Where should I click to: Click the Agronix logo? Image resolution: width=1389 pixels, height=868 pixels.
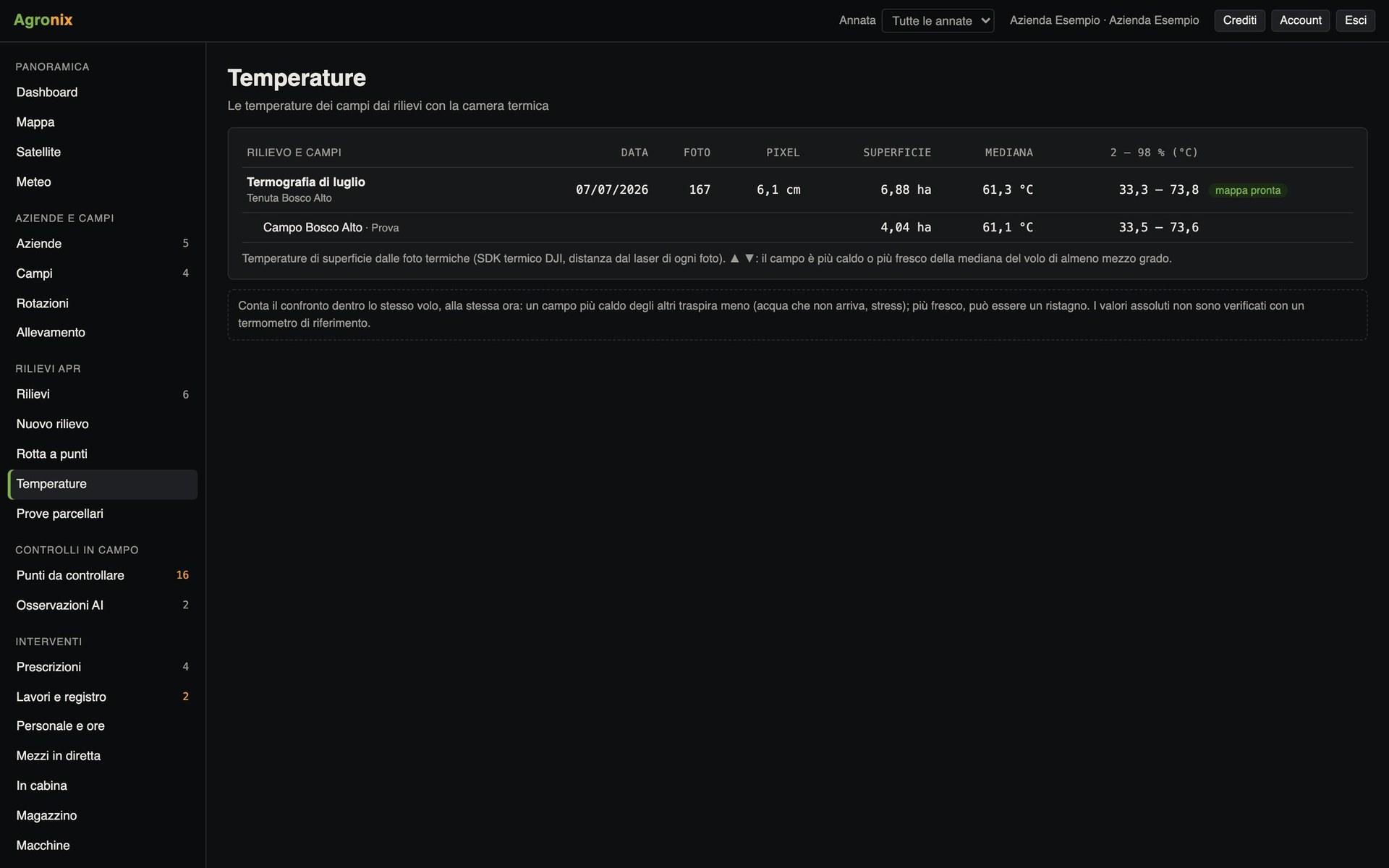43,20
